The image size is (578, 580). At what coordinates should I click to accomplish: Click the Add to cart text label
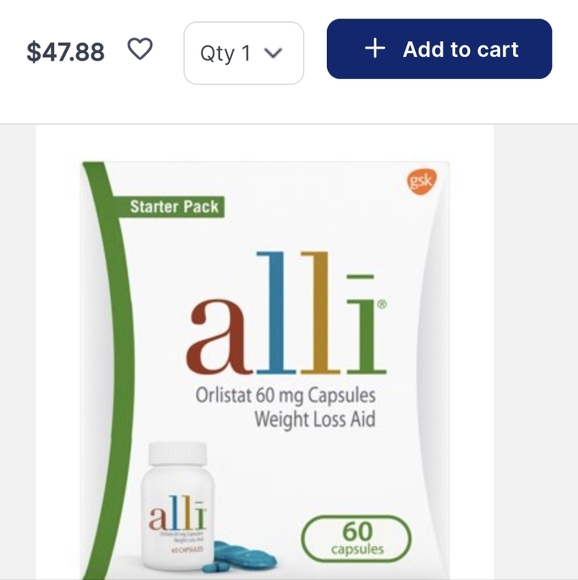point(461,49)
